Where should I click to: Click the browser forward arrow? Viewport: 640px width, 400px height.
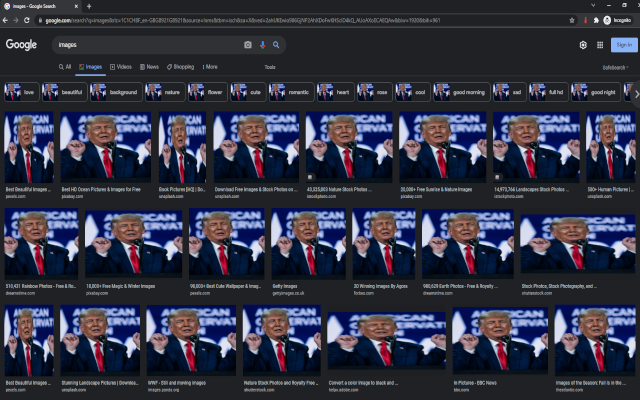16,20
